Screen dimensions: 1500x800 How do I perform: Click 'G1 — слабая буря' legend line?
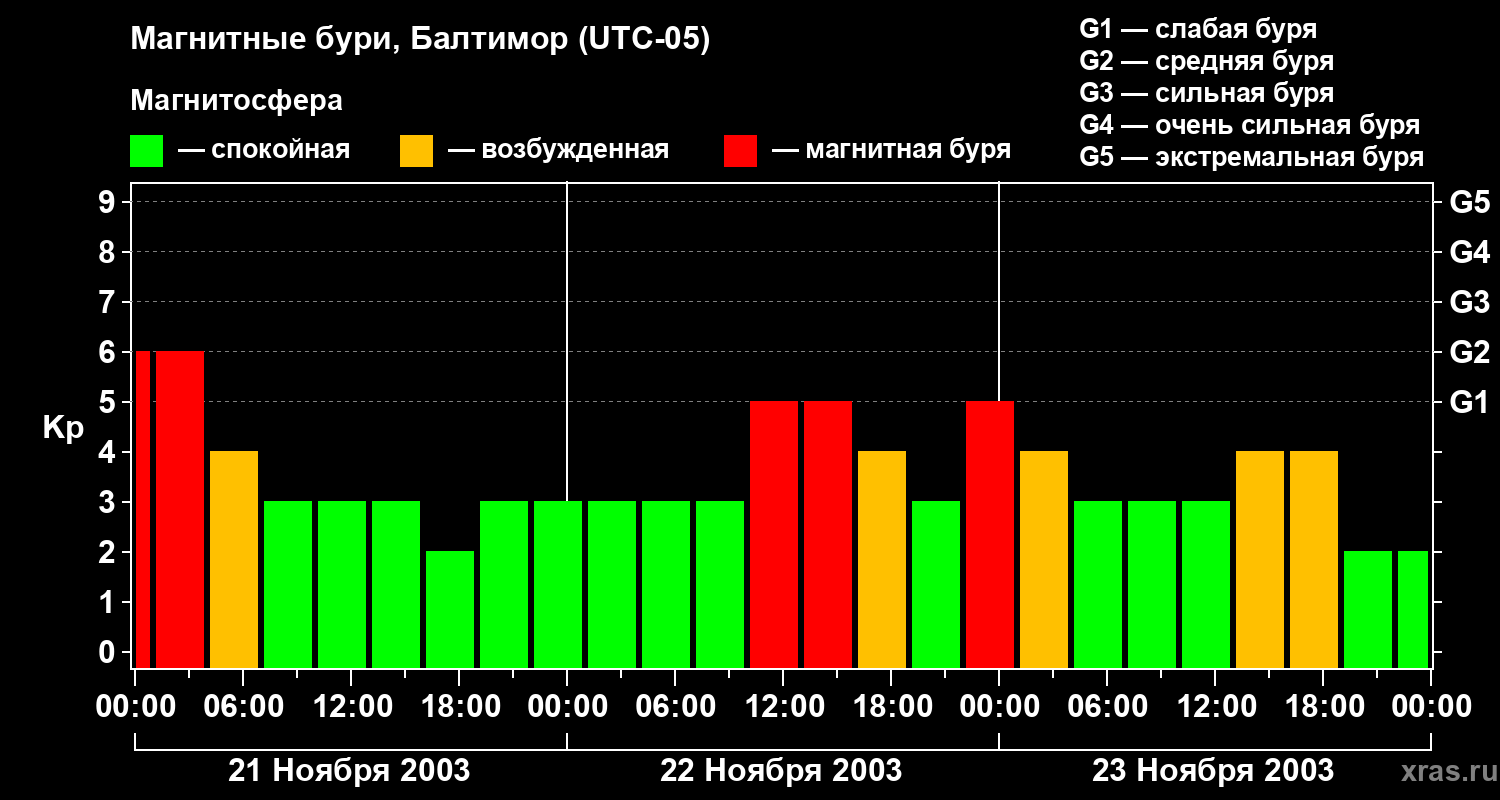(1198, 29)
